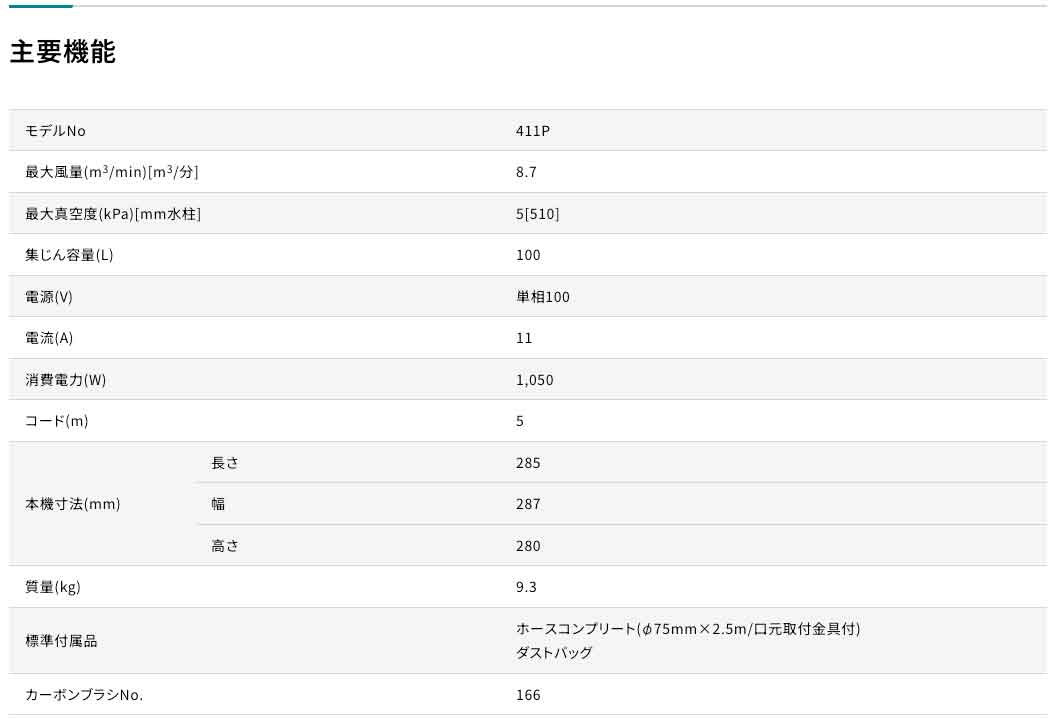Select the vacuum value 5[510]

tap(537, 214)
